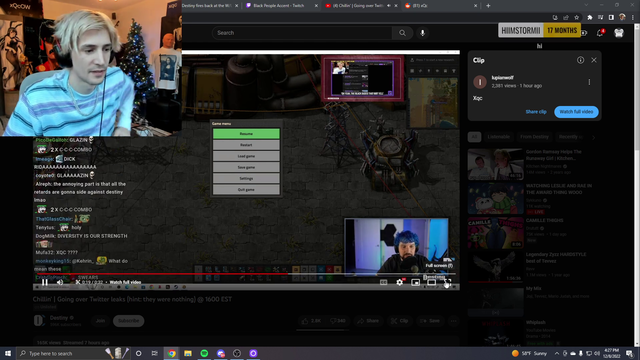The image size is (640, 360).
Task: Expand the system tray hidden icons
Action: pos(557,353)
